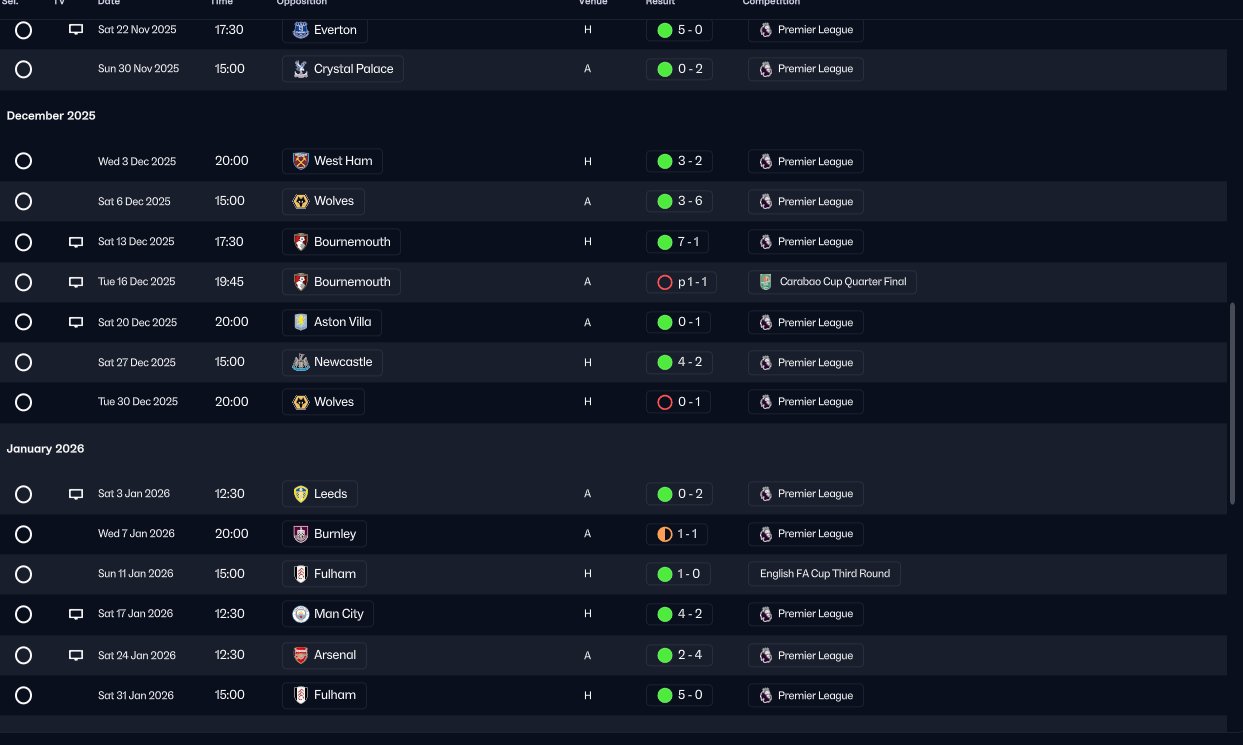Select the Newcastle fixture radio button
Screen dimensions: 1243x745
pyautogui.click(x=24, y=362)
